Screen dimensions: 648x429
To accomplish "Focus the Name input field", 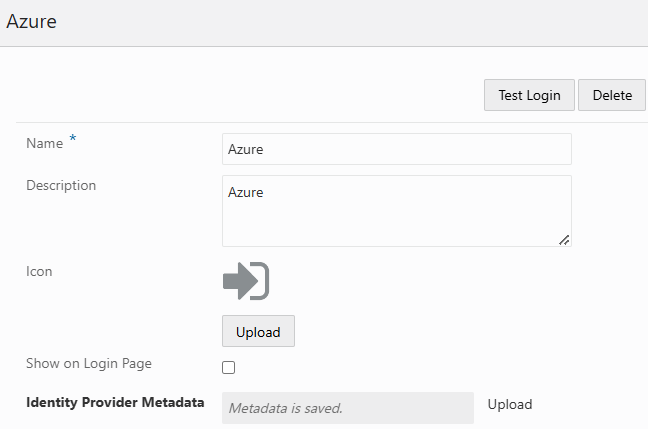I will (397, 149).
